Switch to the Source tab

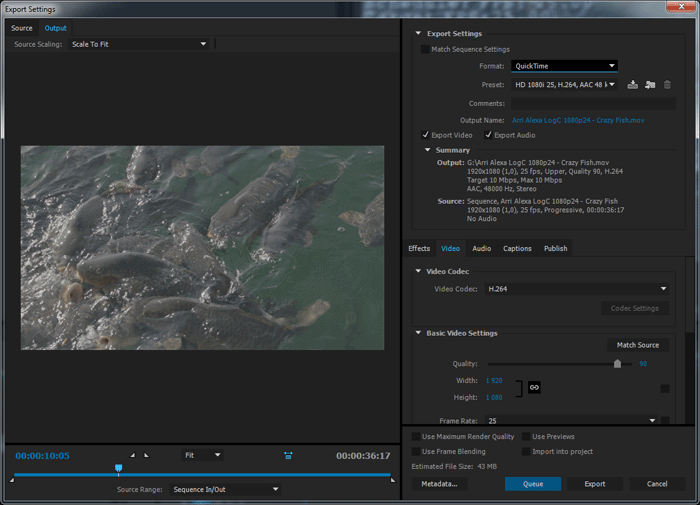tap(21, 28)
